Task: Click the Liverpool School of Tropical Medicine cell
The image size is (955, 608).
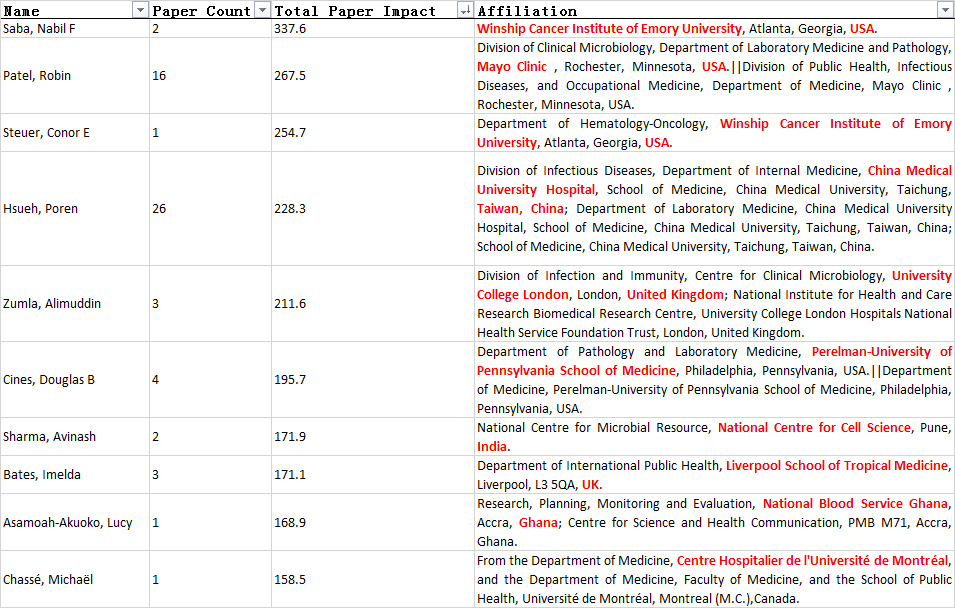Action: coord(714,475)
